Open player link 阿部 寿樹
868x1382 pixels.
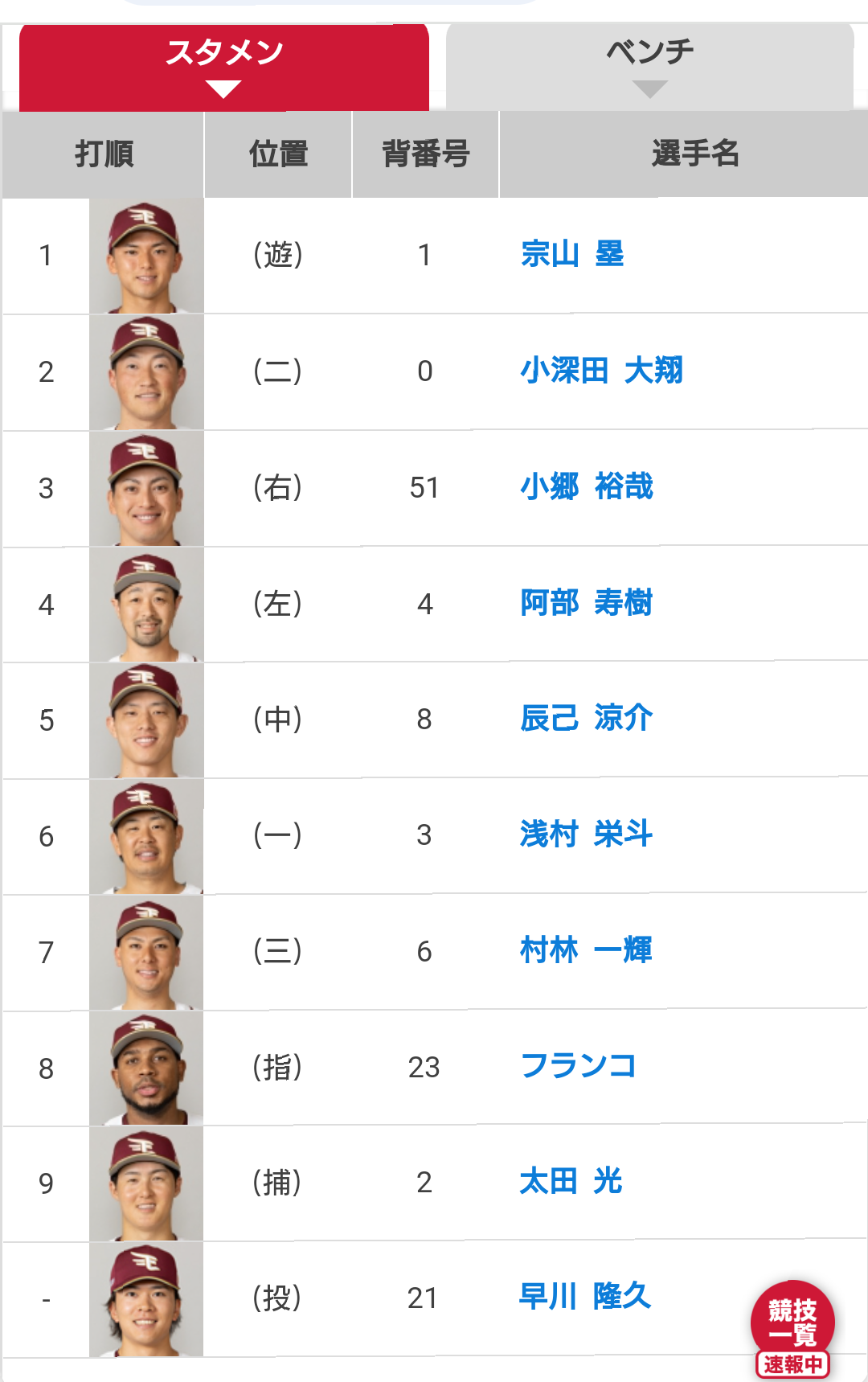(x=587, y=603)
